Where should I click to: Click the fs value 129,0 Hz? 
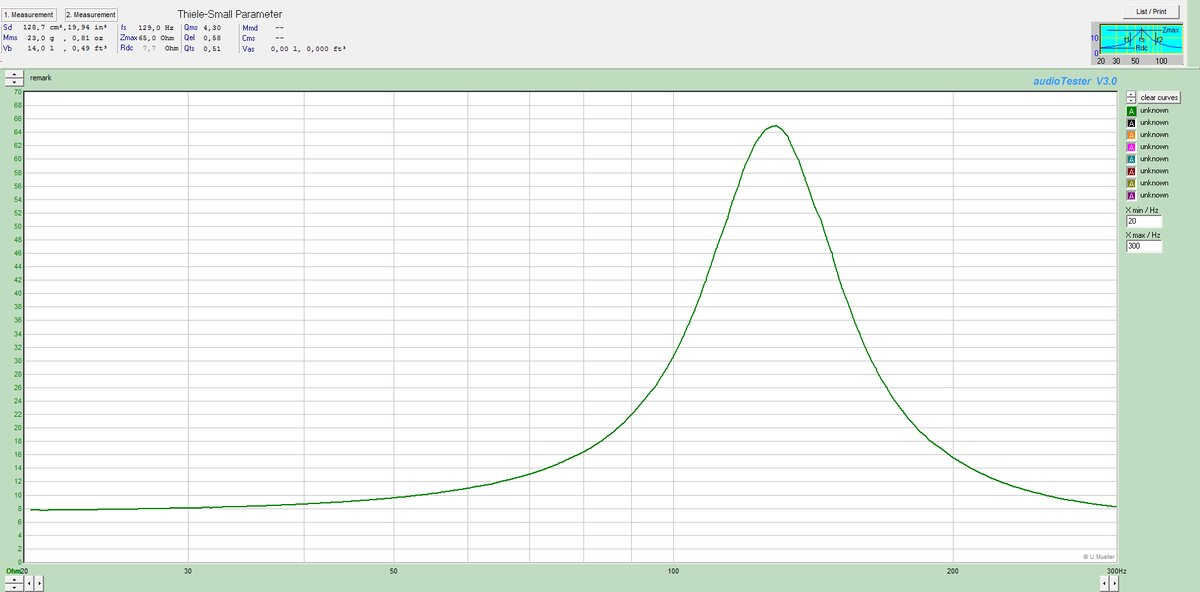click(x=157, y=28)
